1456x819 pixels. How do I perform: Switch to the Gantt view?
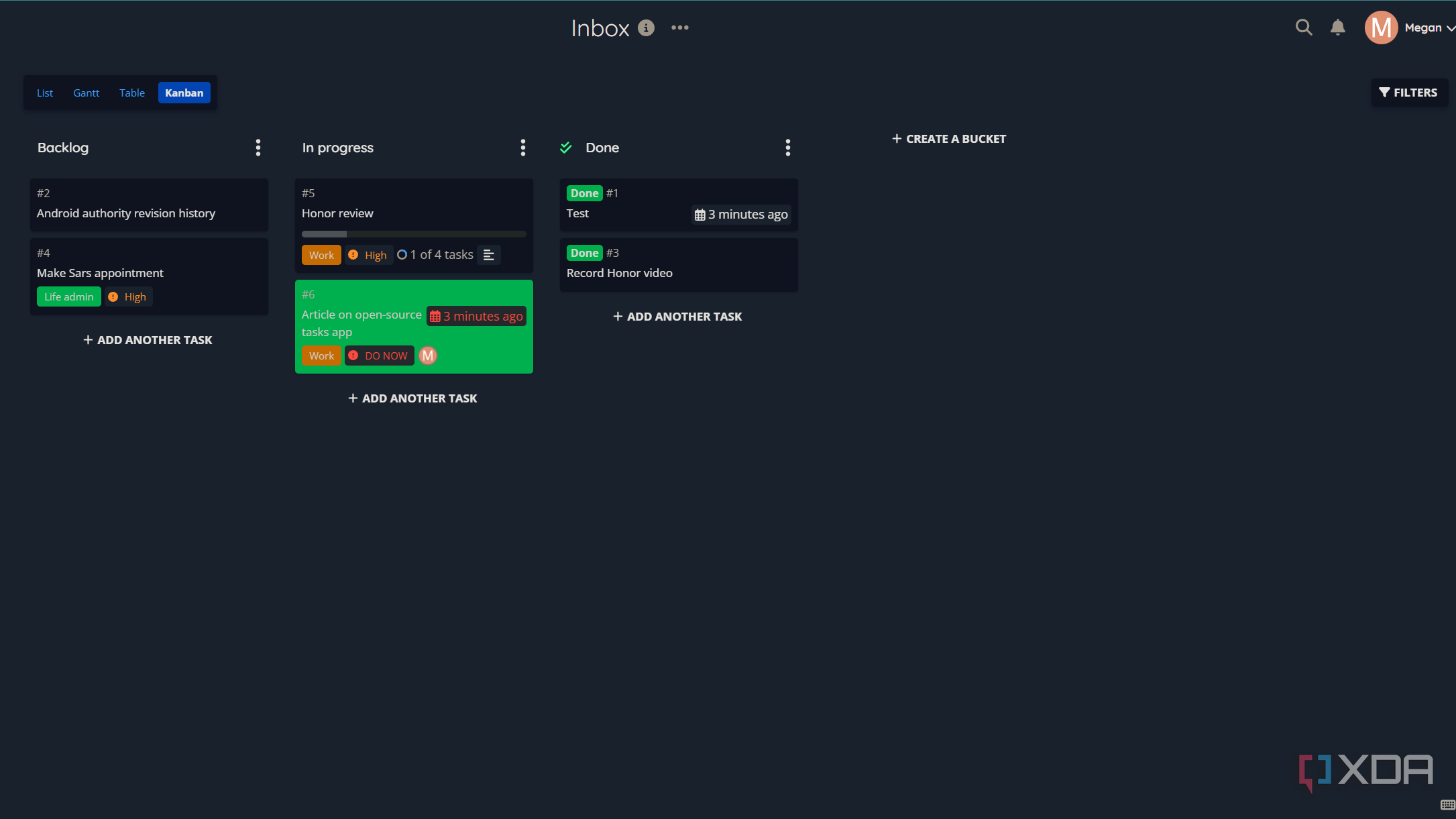(86, 93)
